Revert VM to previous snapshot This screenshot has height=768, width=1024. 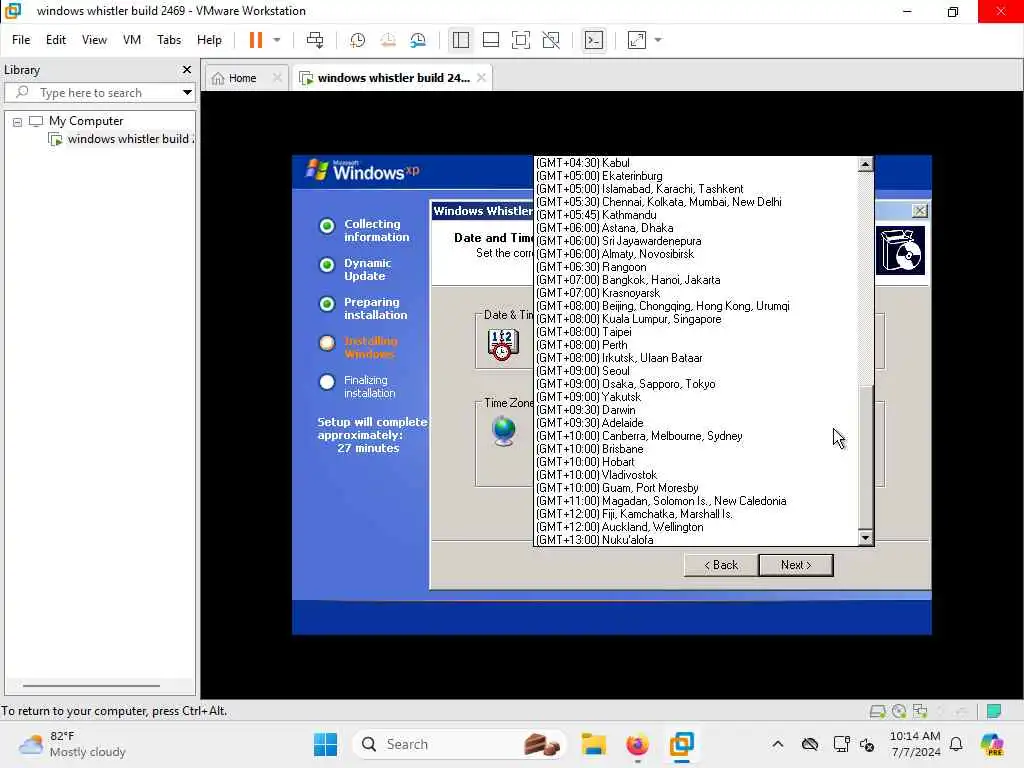click(x=388, y=40)
